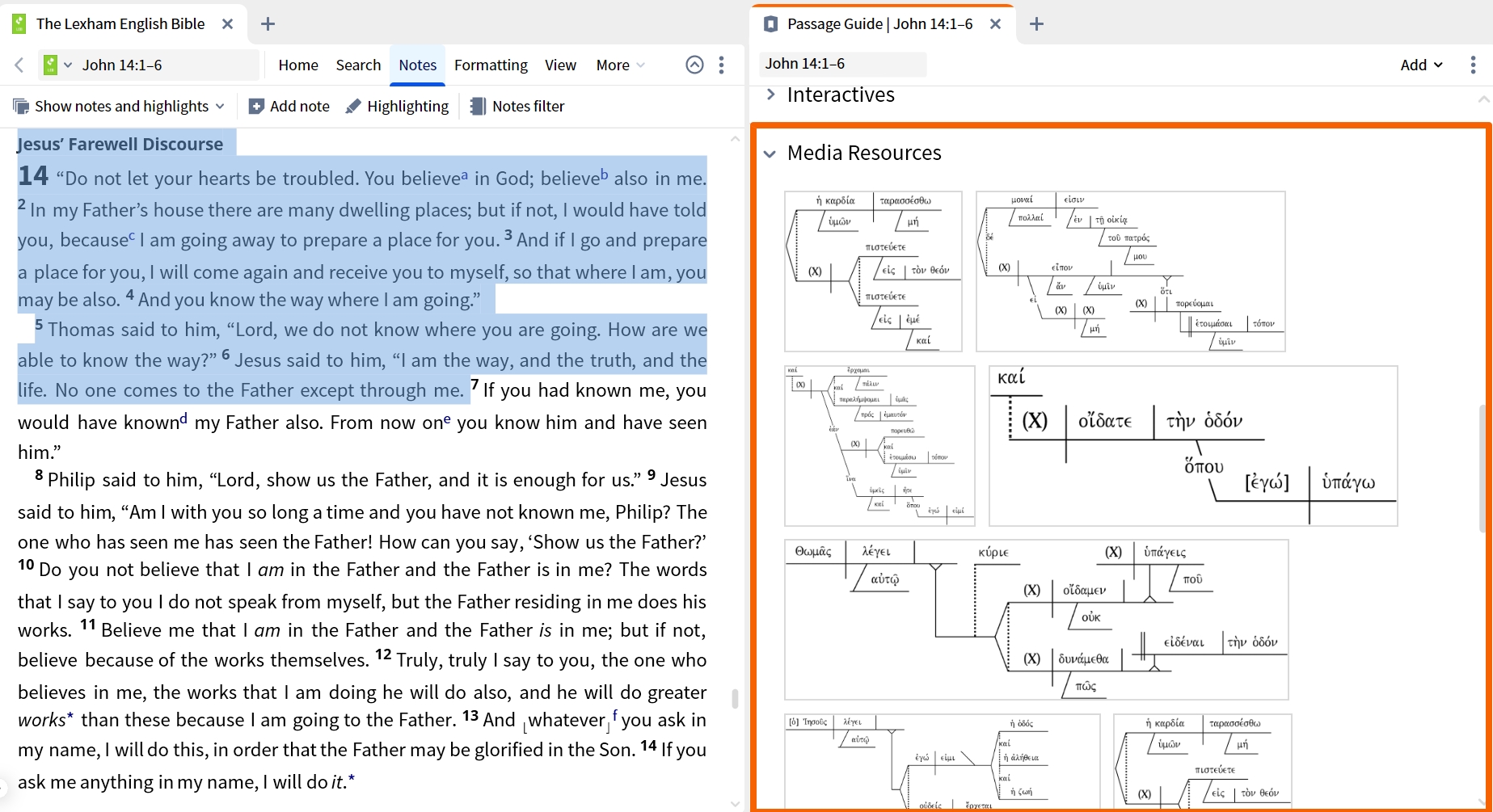Open the καί οἴδατε τὴν ὁδόν diagram thumbnail

tap(1193, 446)
